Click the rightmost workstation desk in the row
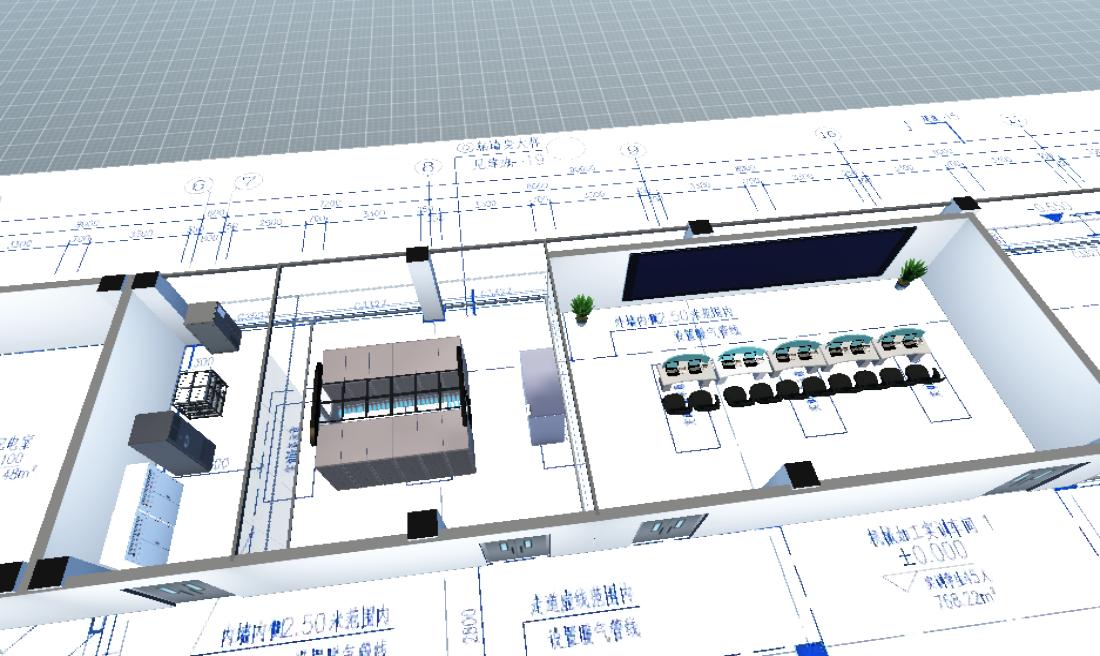 click(905, 346)
